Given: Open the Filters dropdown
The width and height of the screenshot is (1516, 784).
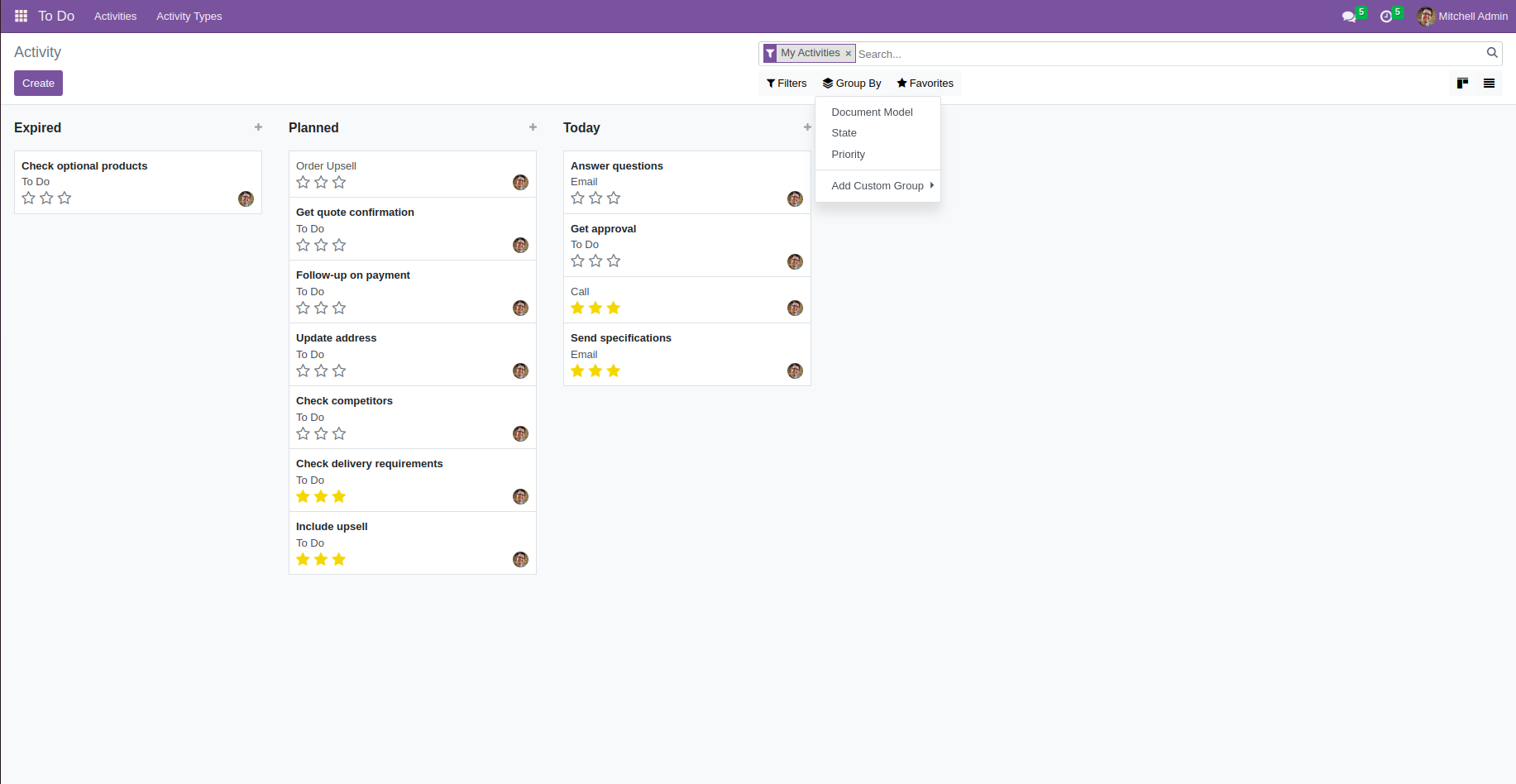Looking at the screenshot, I should pos(787,84).
